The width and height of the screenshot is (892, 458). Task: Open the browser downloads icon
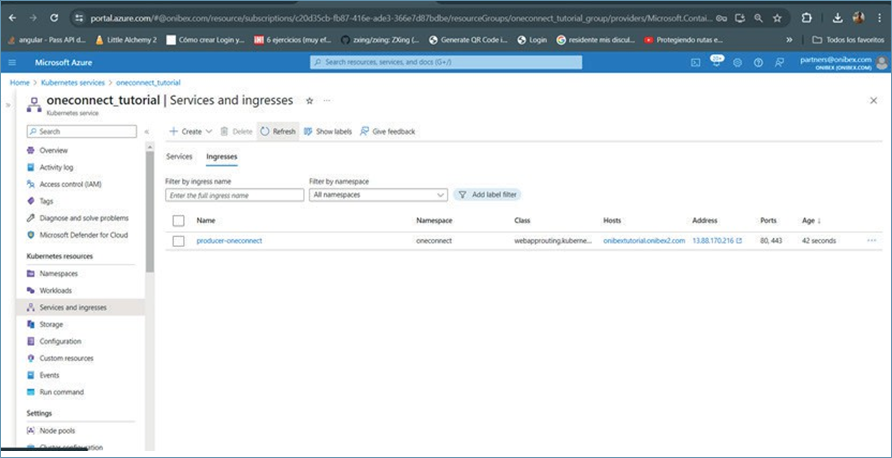[x=837, y=18]
